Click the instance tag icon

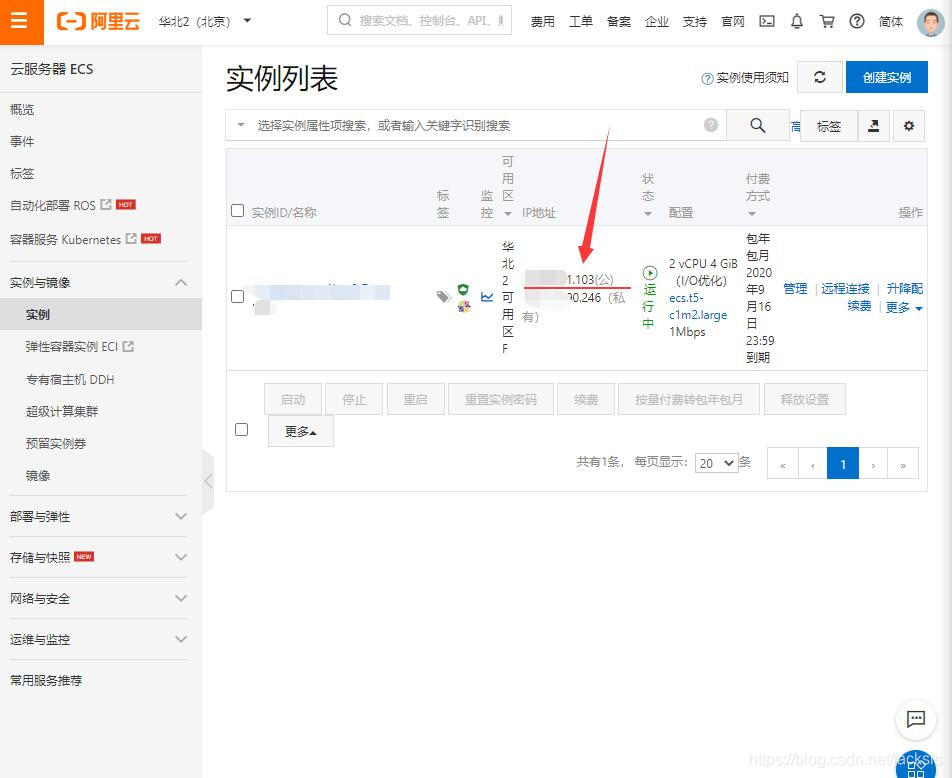[x=444, y=296]
